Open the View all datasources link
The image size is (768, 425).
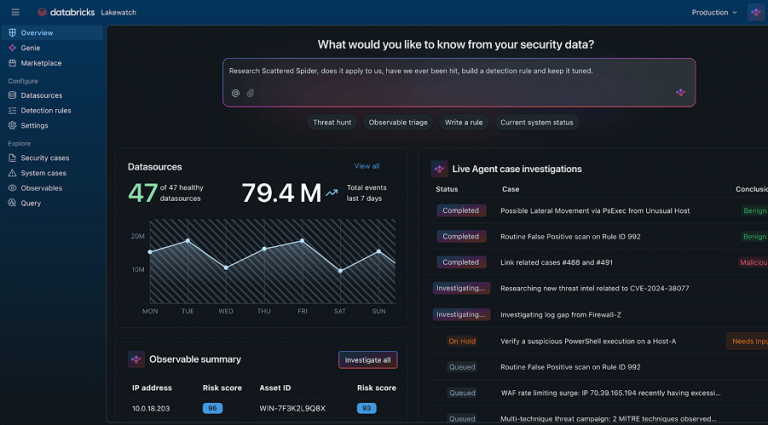pyautogui.click(x=366, y=166)
